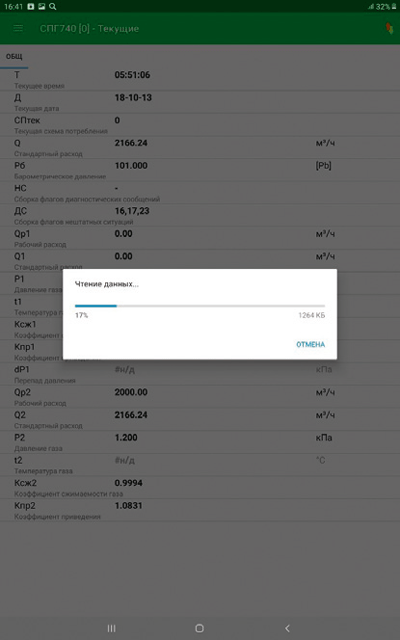Viewport: 400px width, 640px height.
Task: Select the Т current time row
Action: coord(200,79)
